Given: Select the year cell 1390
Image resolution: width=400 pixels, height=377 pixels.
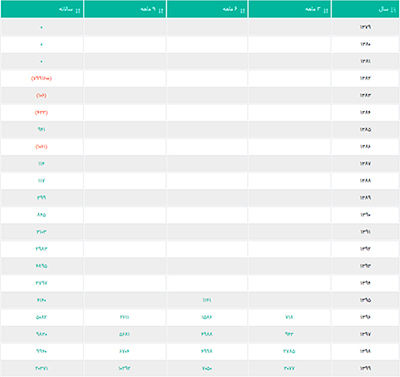Looking at the screenshot, I should pyautogui.click(x=365, y=215).
